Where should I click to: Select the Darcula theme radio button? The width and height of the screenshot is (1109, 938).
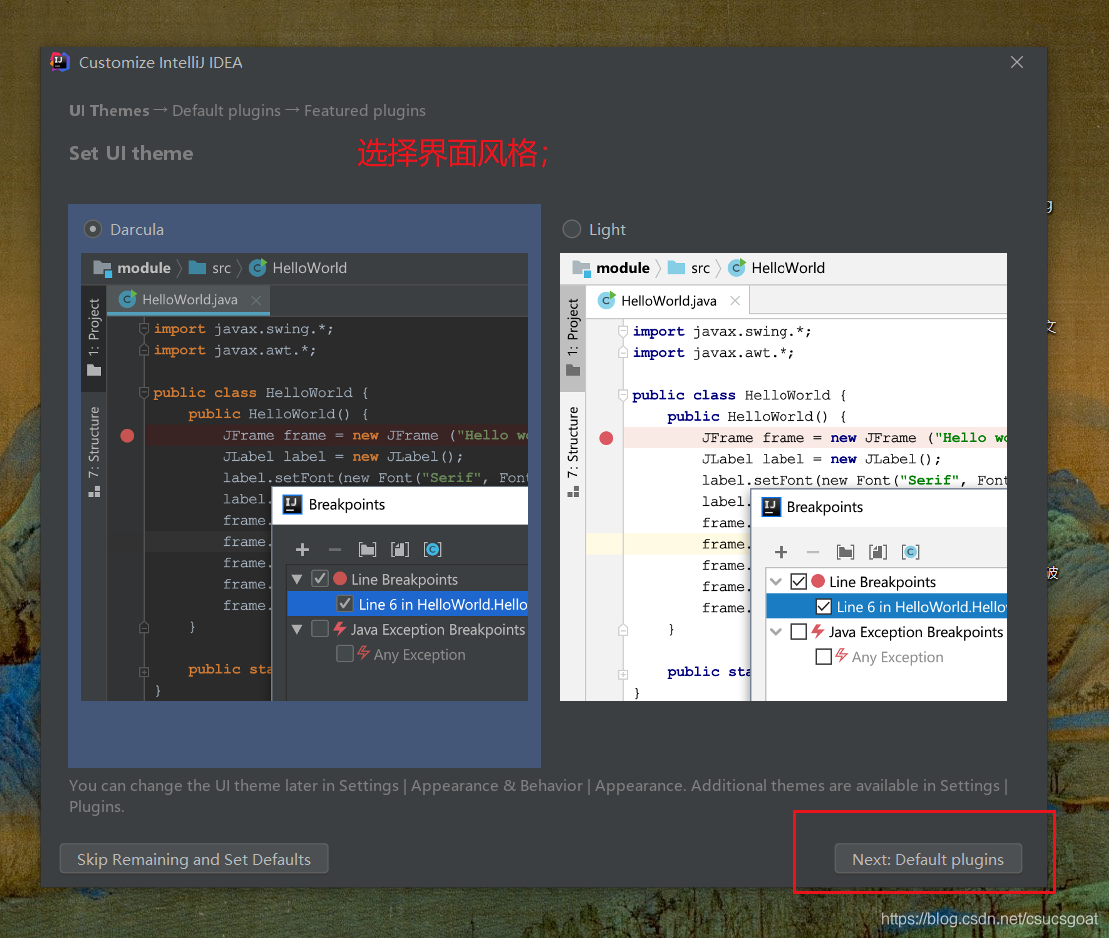click(x=93, y=229)
